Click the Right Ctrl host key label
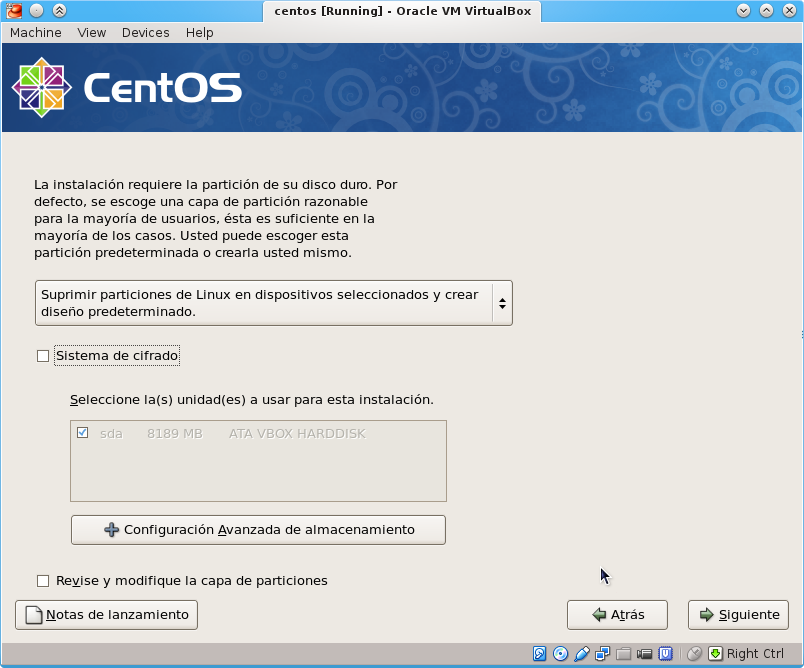Screen dimensions: 804x668 point(755,654)
